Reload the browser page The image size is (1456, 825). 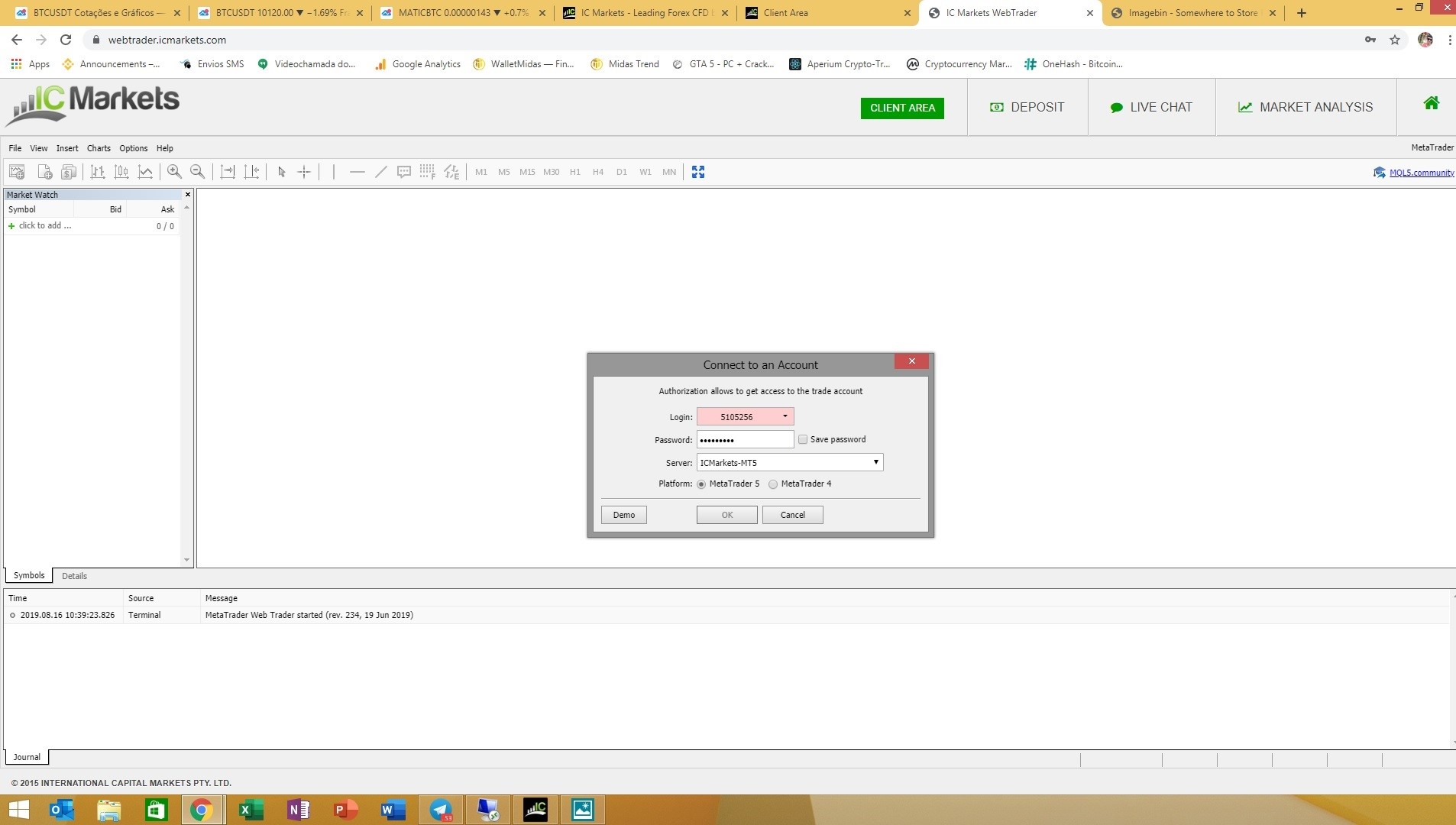click(66, 40)
